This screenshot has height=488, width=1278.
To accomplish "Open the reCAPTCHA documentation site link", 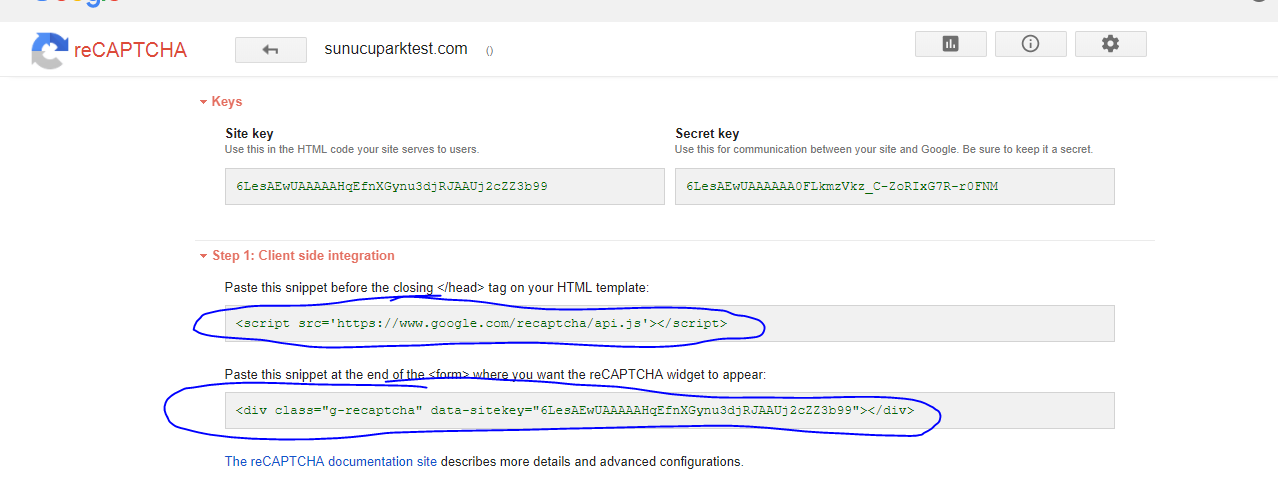I will pyautogui.click(x=331, y=462).
